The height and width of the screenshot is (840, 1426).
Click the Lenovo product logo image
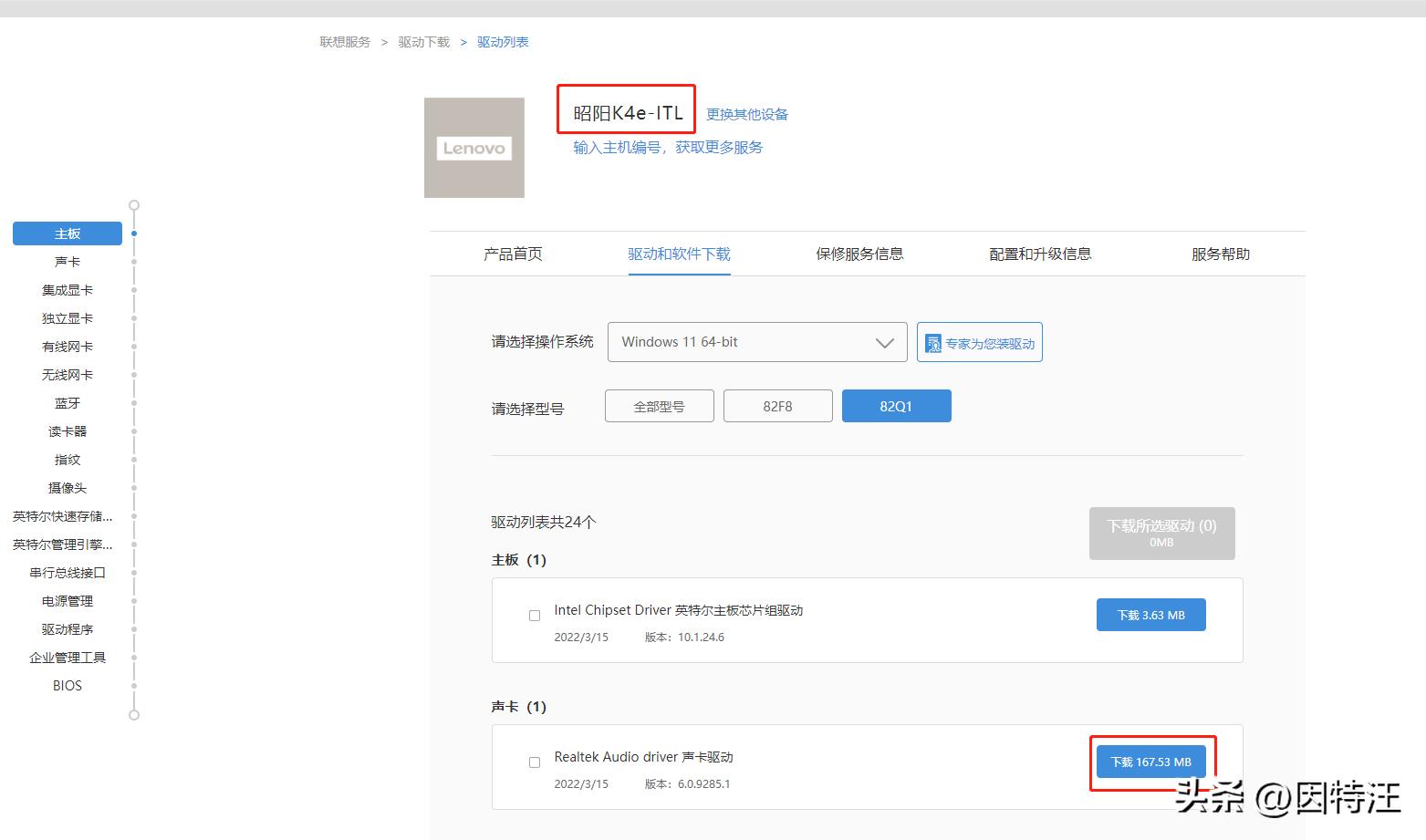pos(474,147)
